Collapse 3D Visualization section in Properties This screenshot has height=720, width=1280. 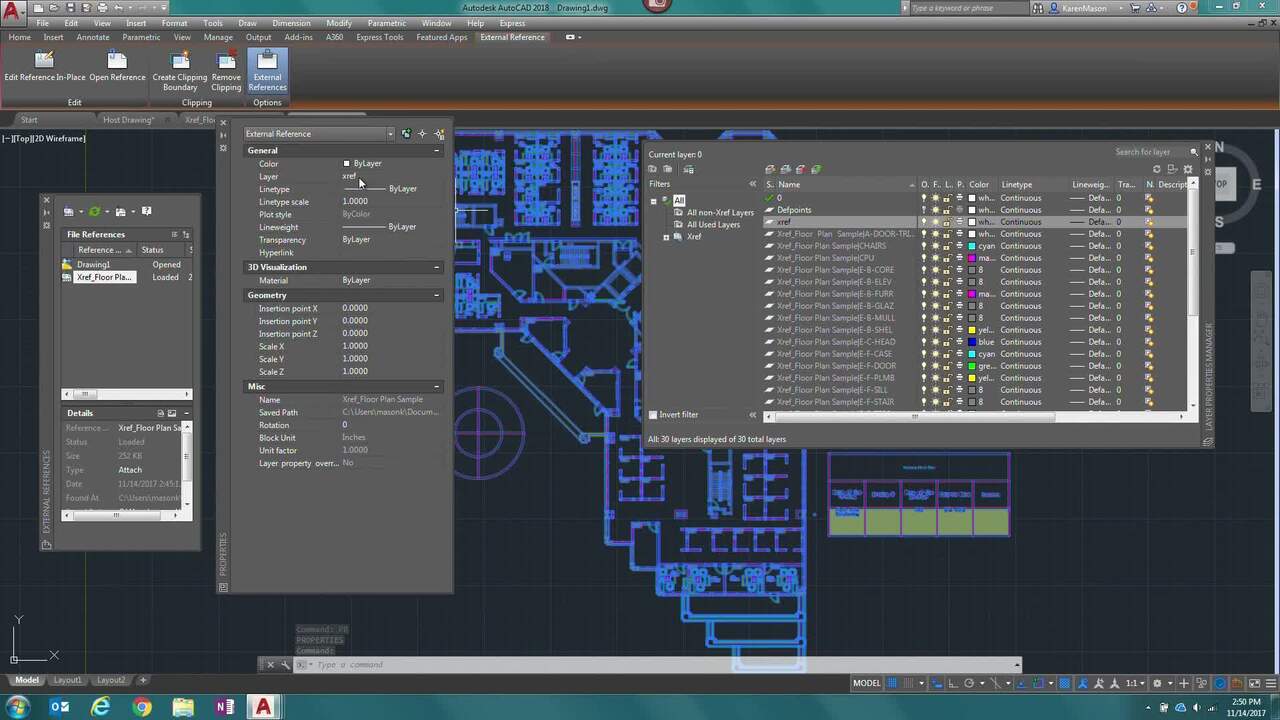pyautogui.click(x=437, y=267)
